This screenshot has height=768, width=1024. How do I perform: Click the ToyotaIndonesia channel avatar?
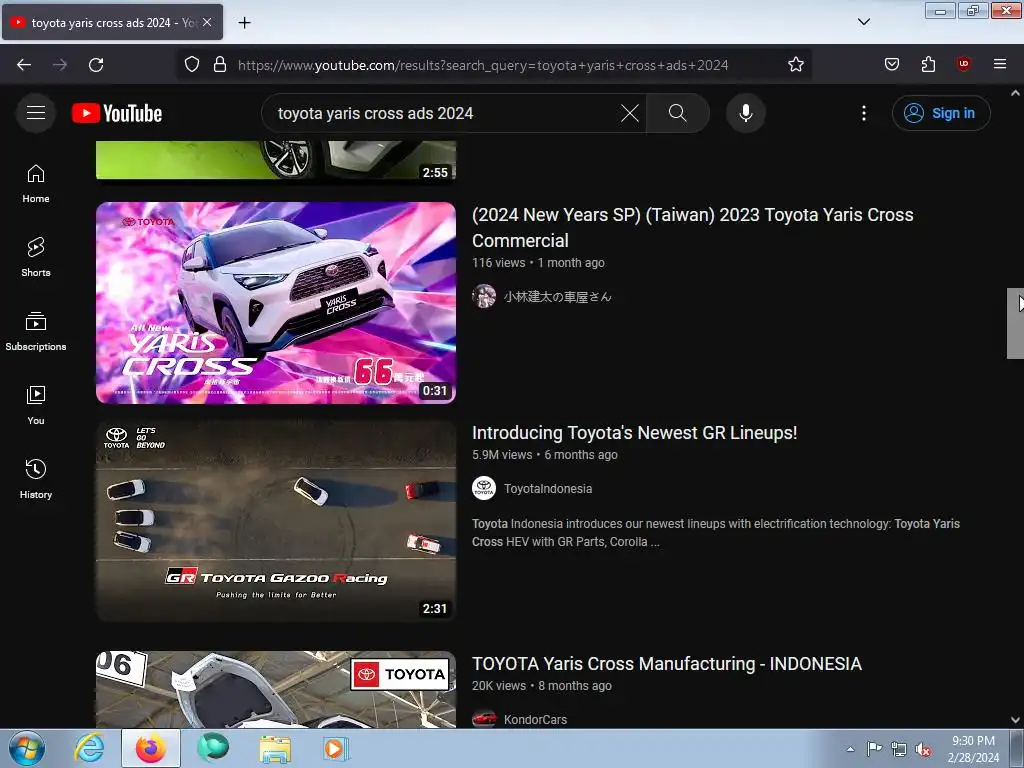point(484,488)
